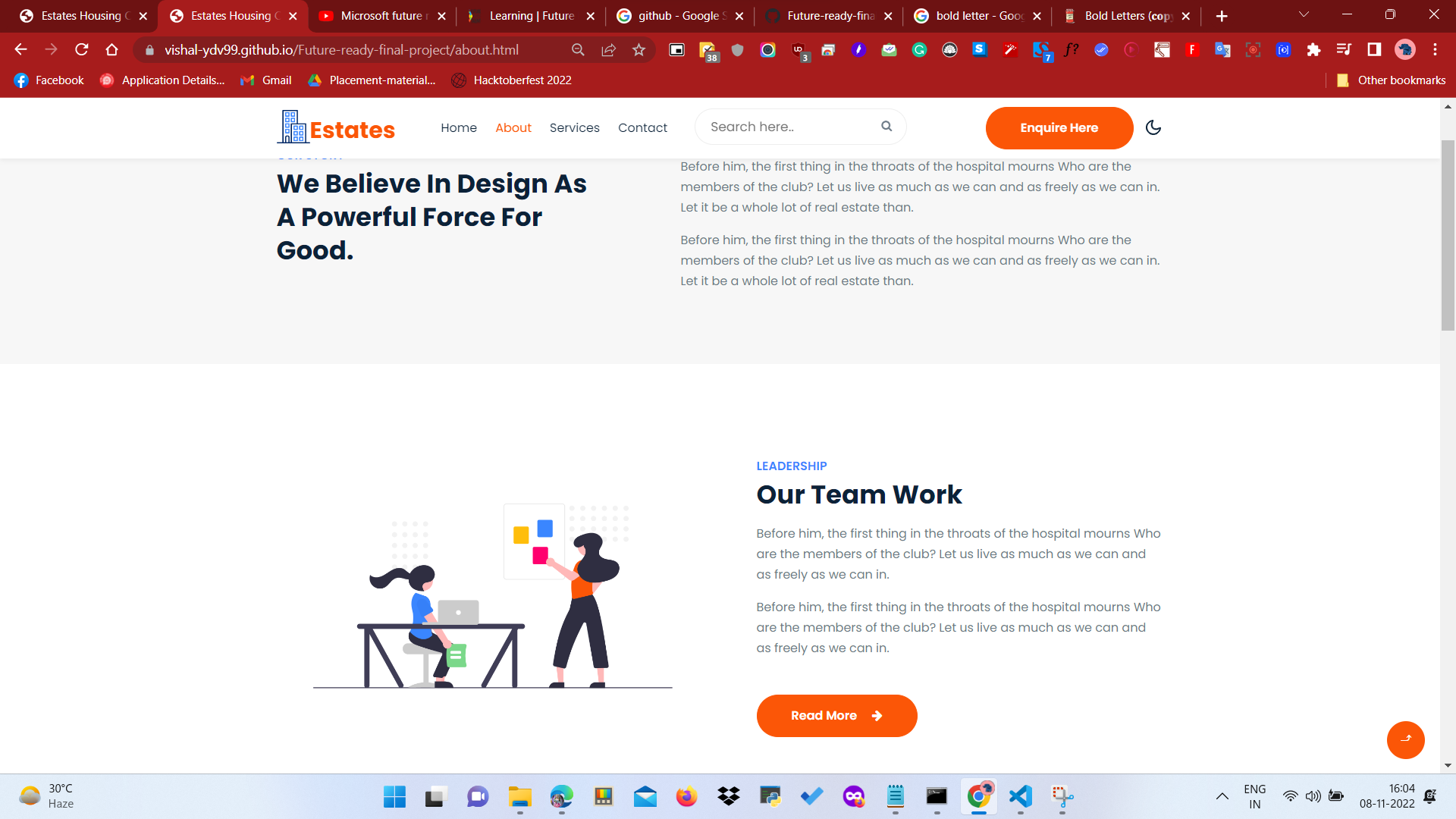This screenshot has width=1456, height=819.
Task: Open Hacktoberfest 2022 bookmark
Action: pyautogui.click(x=511, y=80)
